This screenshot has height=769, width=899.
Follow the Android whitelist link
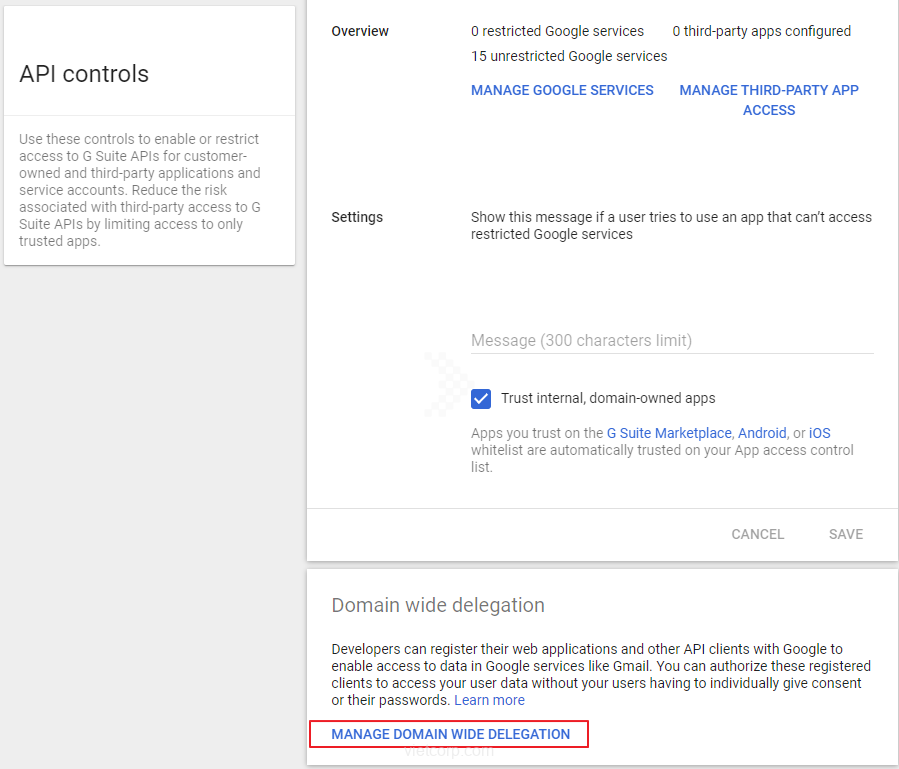point(761,433)
